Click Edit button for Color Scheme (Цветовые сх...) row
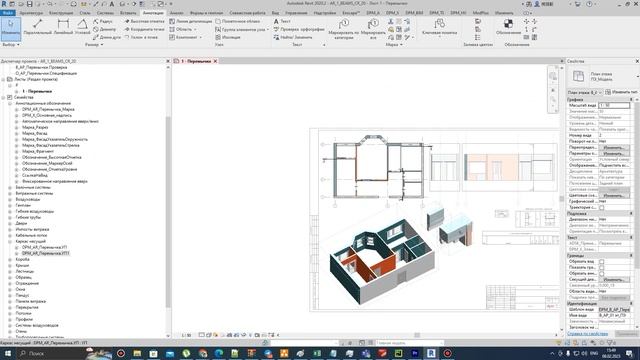 coord(614,196)
